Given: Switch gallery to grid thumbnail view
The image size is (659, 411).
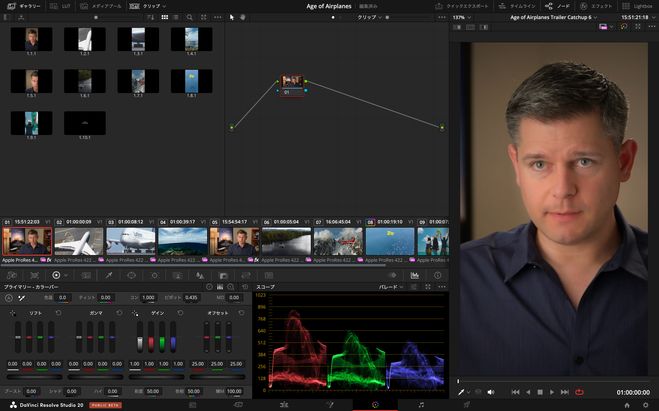Looking at the screenshot, I should click(165, 17).
